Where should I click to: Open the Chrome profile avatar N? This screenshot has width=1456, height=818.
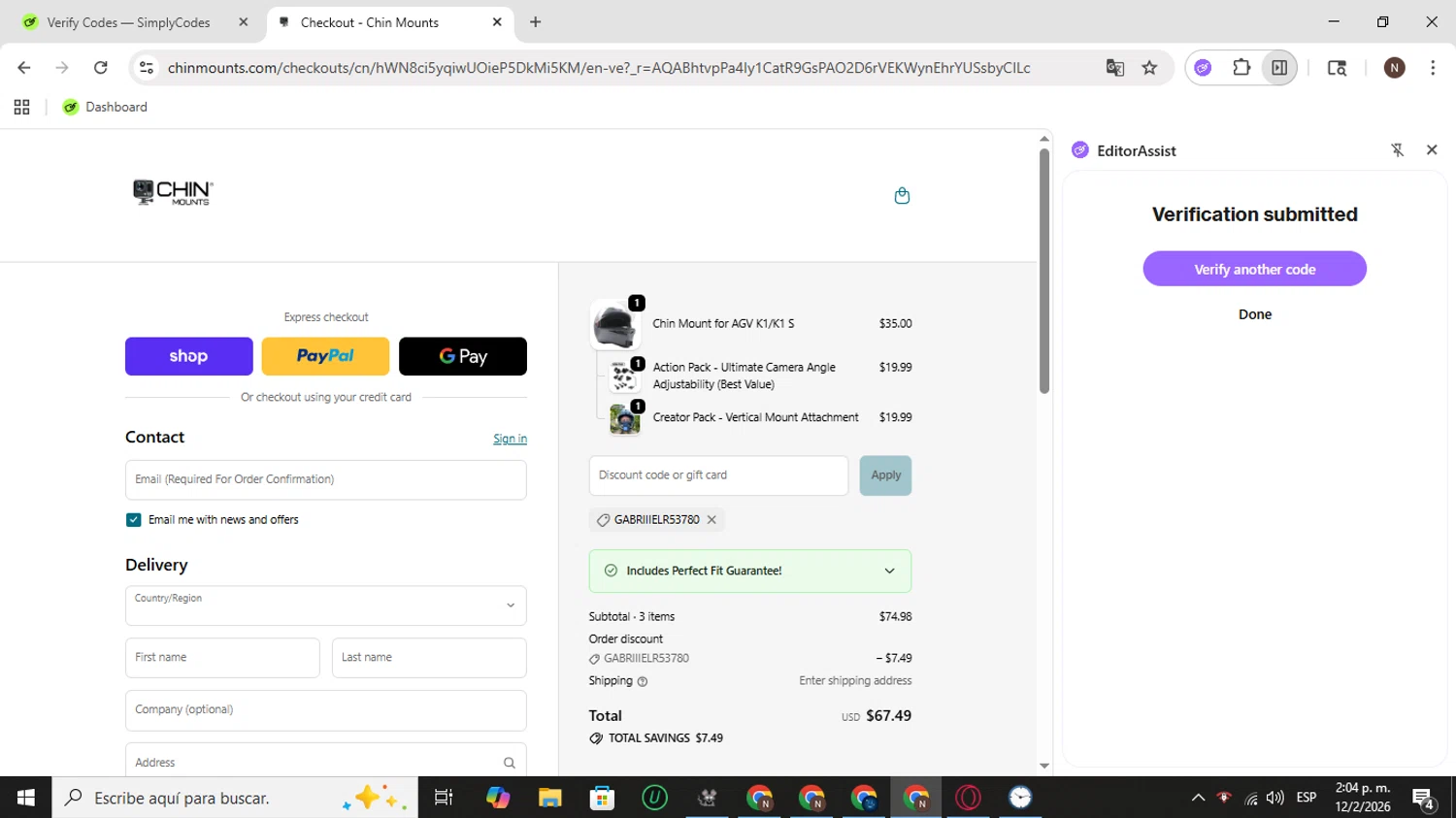tap(1395, 68)
